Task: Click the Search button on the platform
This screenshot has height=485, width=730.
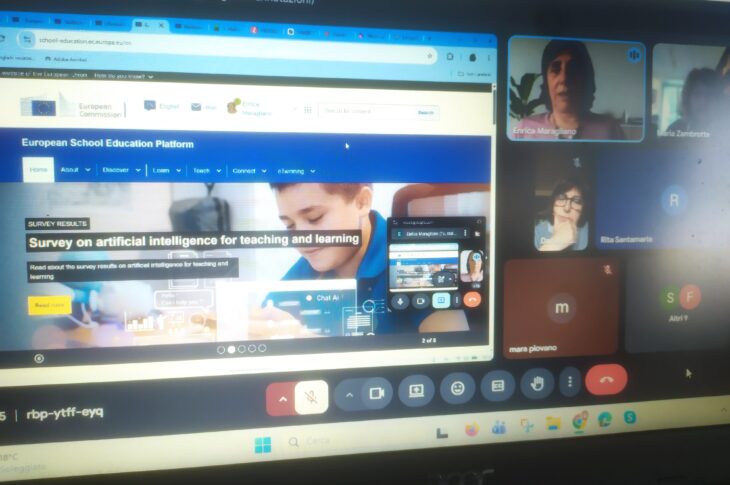Action: pyautogui.click(x=426, y=112)
